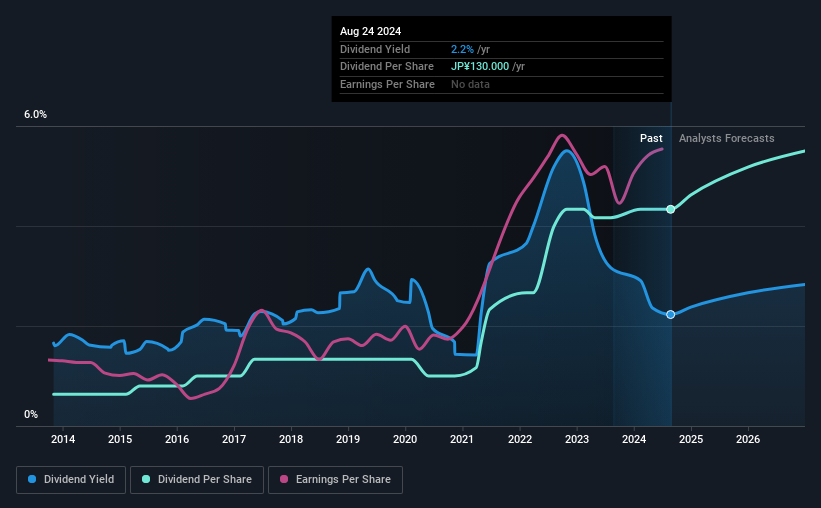
Task: Toggle the Earnings Per Share legend button
Action: 335,480
